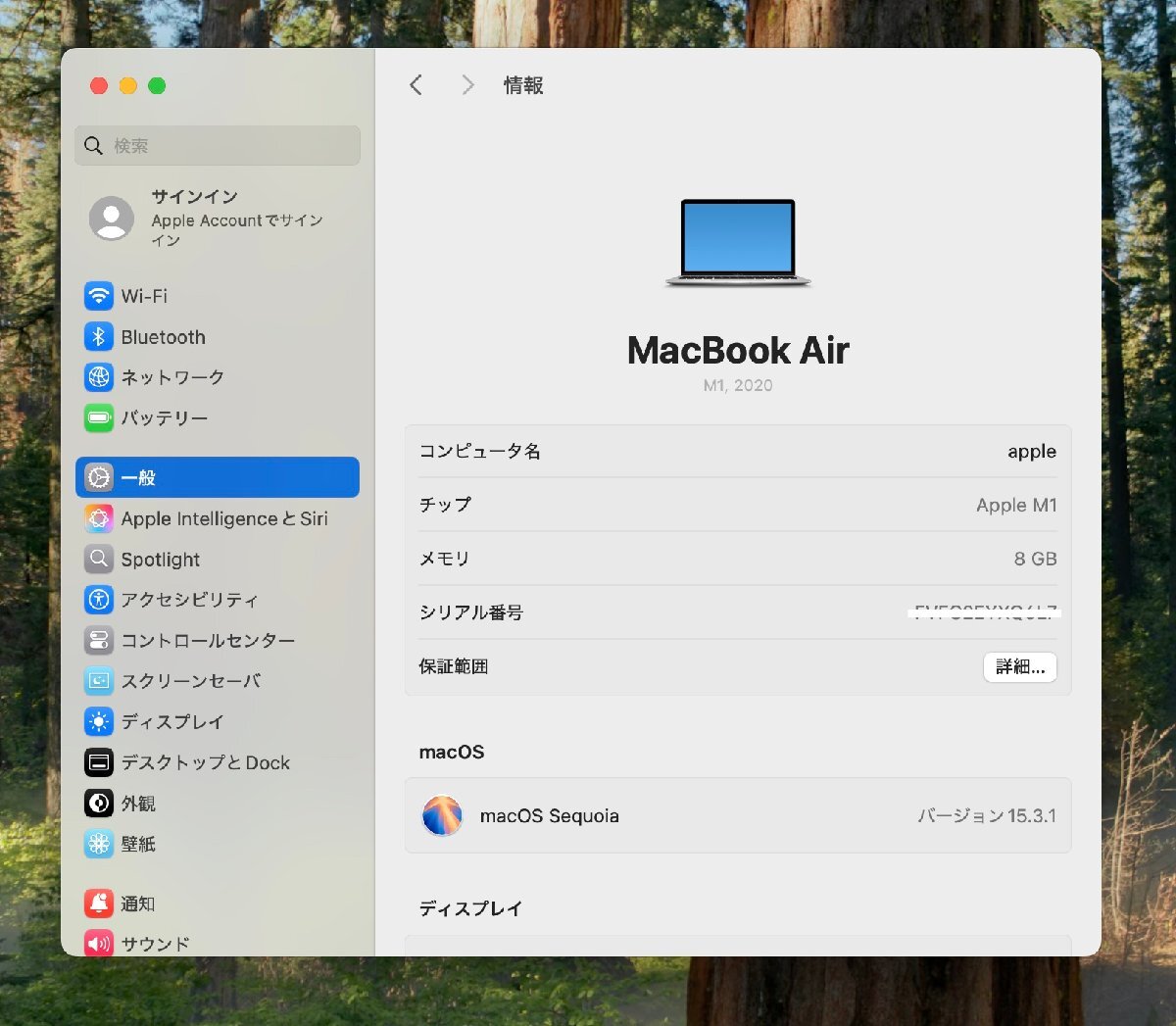Open the サウンド speaker icon
The width and height of the screenshot is (1176, 1026).
point(99,944)
